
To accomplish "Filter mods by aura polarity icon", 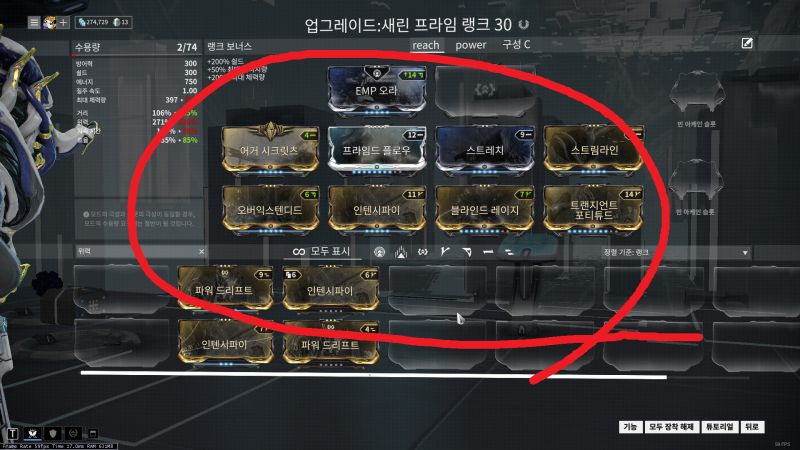I will click(379, 252).
